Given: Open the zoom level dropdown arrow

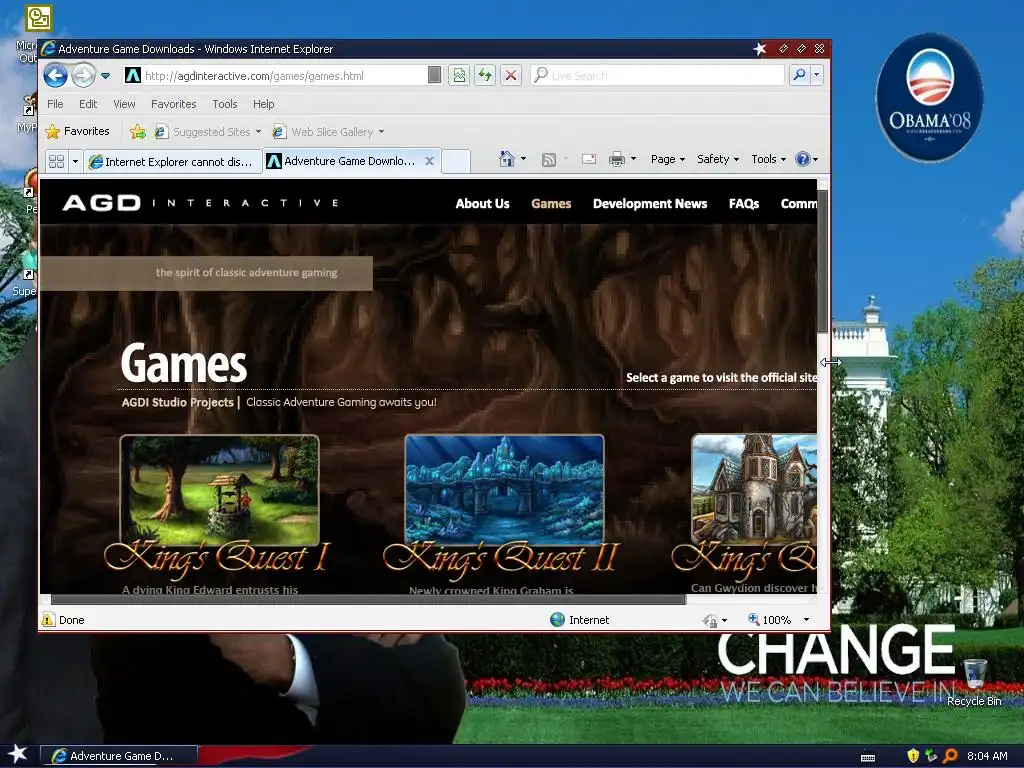Looking at the screenshot, I should (x=807, y=620).
